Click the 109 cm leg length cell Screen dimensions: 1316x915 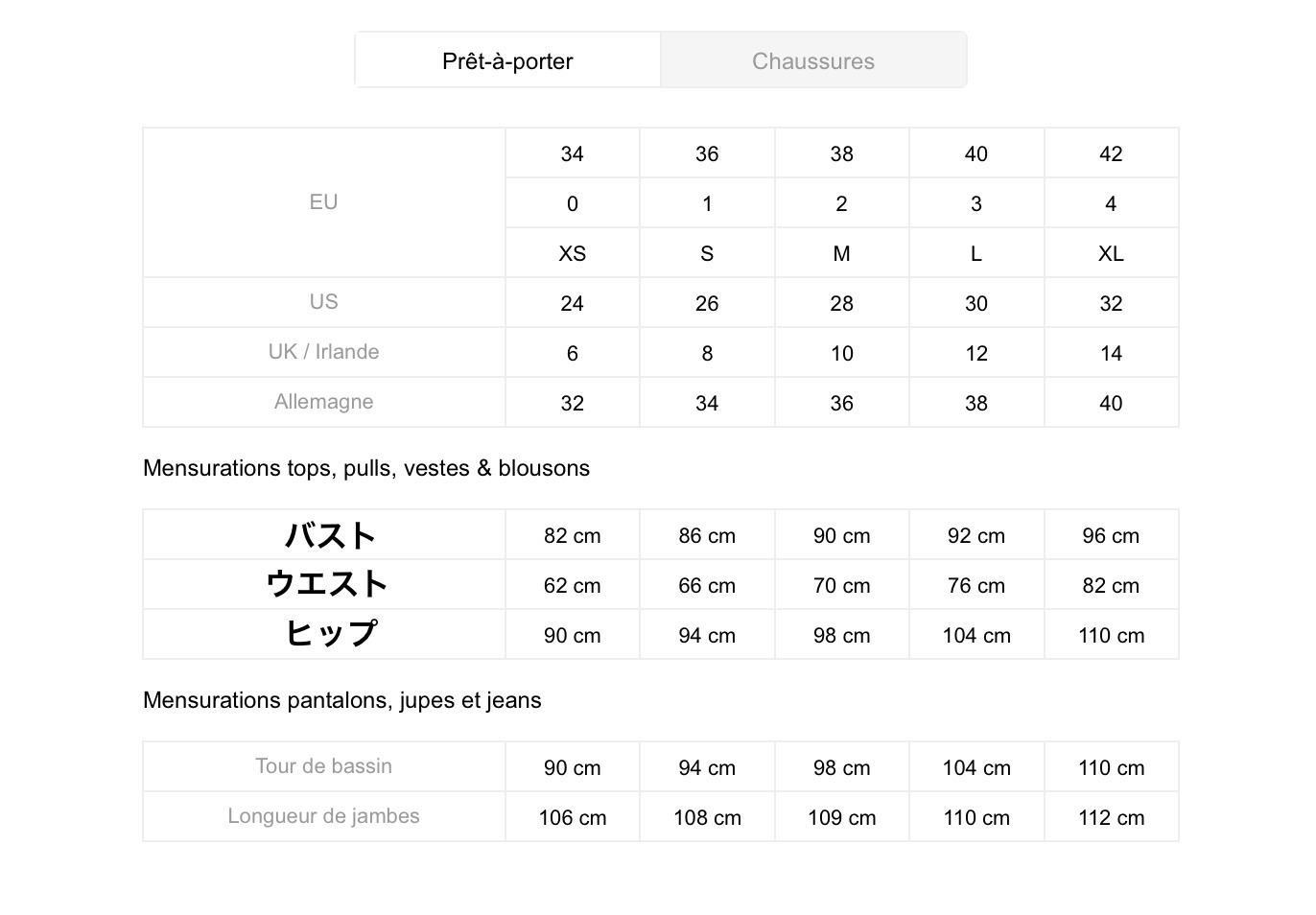tap(841, 817)
